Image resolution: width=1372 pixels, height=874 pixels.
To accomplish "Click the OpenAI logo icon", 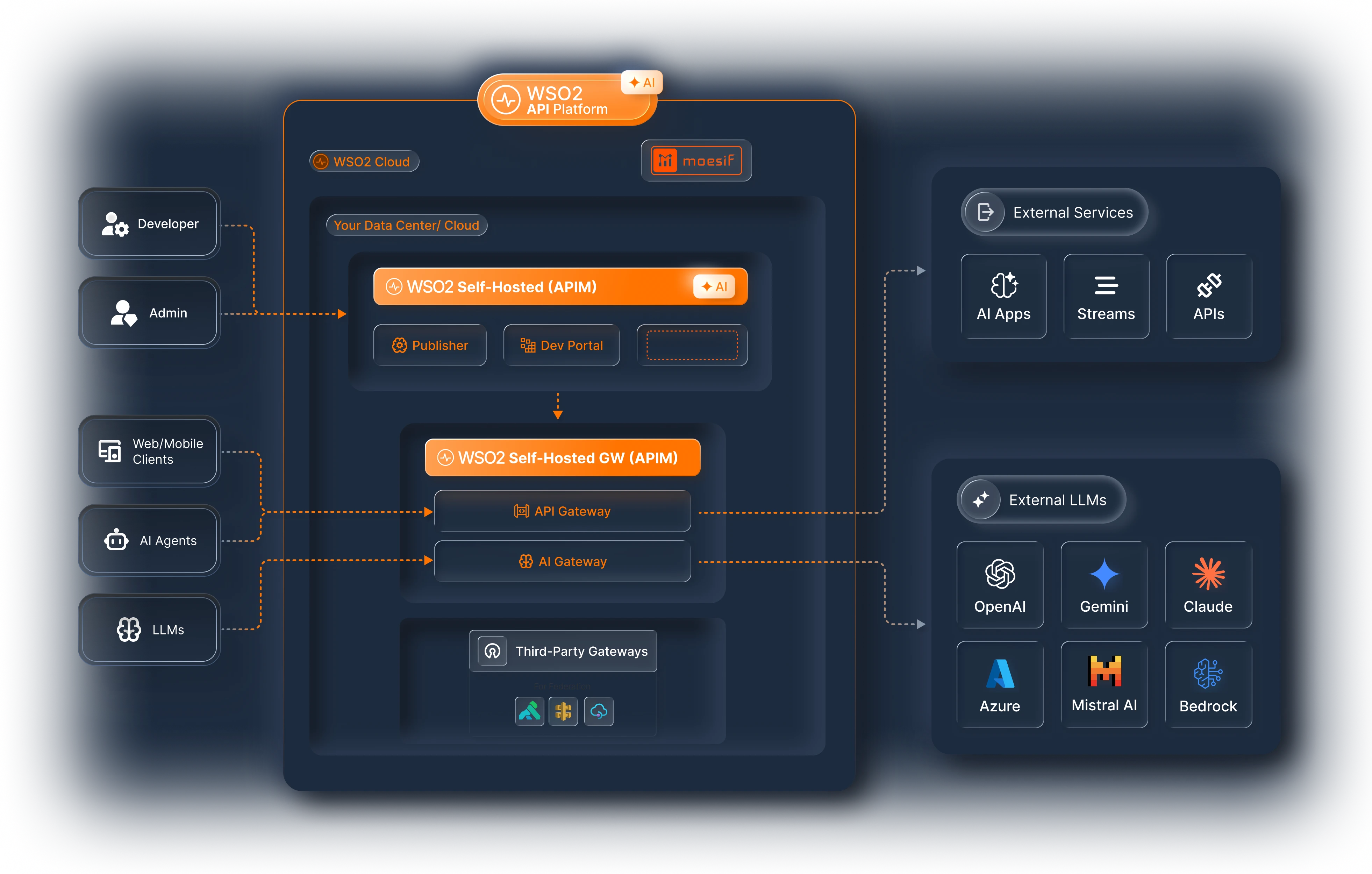I will point(1000,574).
